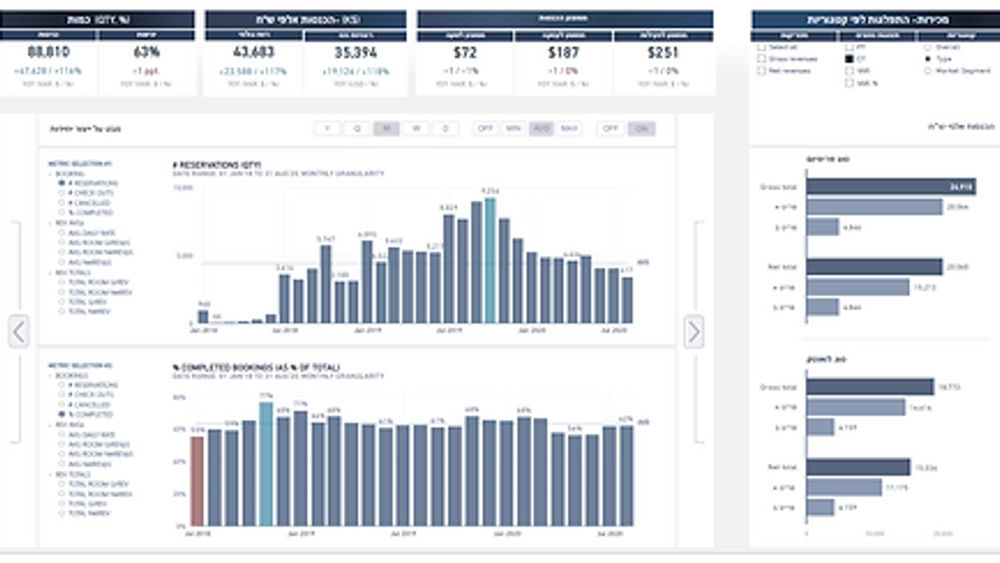Image resolution: width=1000 pixels, height=563 pixels.
Task: Click the OFF button next to ON
Action: coord(610,129)
